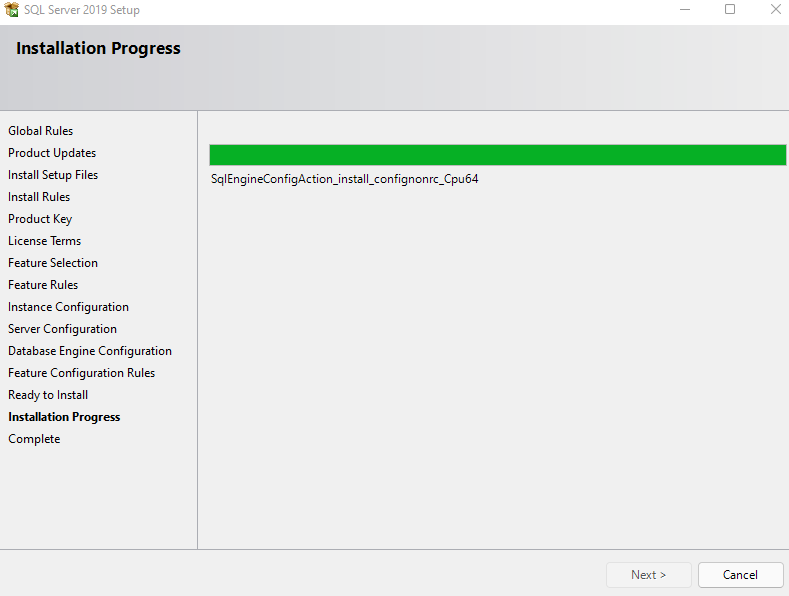Select the Install Rules step
The height and width of the screenshot is (596, 789).
(39, 197)
